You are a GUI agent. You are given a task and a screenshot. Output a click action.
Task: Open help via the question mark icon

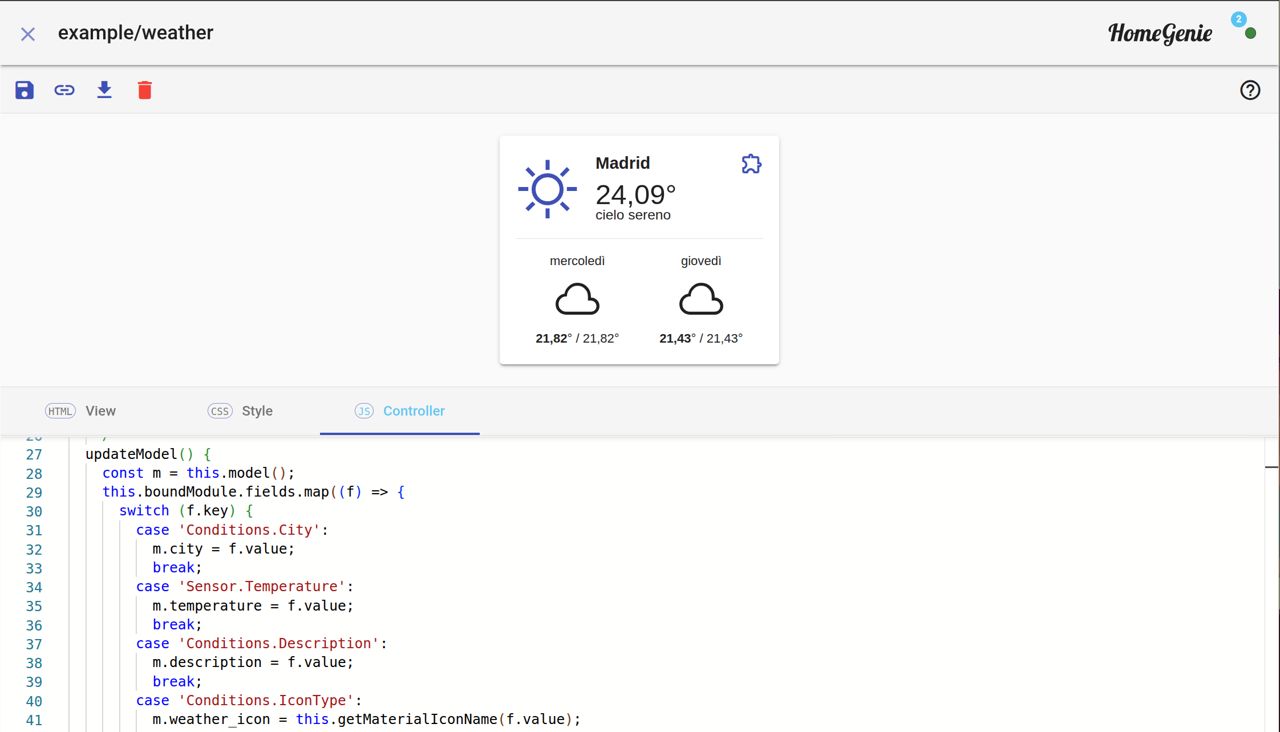click(1250, 90)
